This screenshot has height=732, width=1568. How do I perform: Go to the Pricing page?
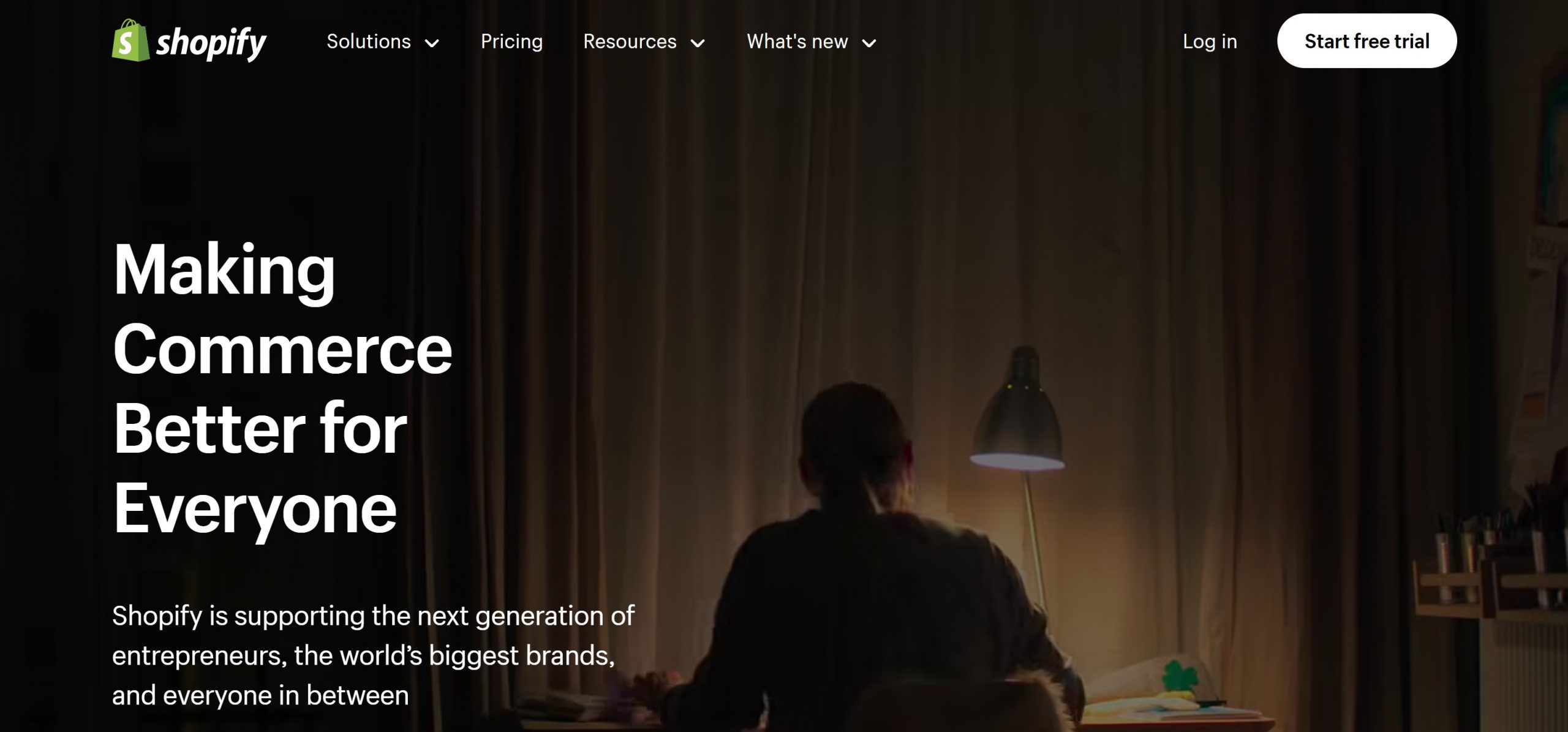pos(511,42)
